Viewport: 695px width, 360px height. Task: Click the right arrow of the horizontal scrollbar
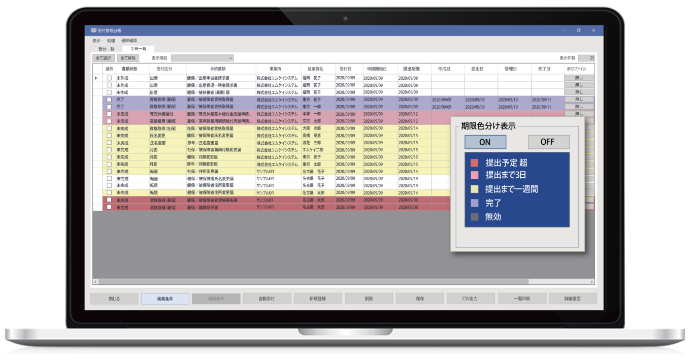[592, 282]
